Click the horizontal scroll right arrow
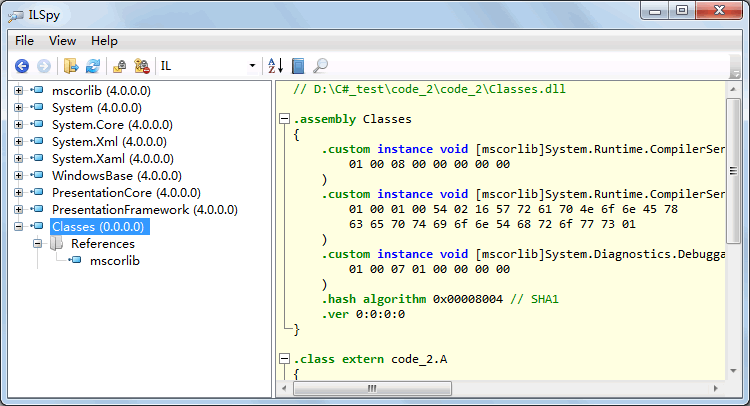The width and height of the screenshot is (750, 406). click(x=716, y=388)
